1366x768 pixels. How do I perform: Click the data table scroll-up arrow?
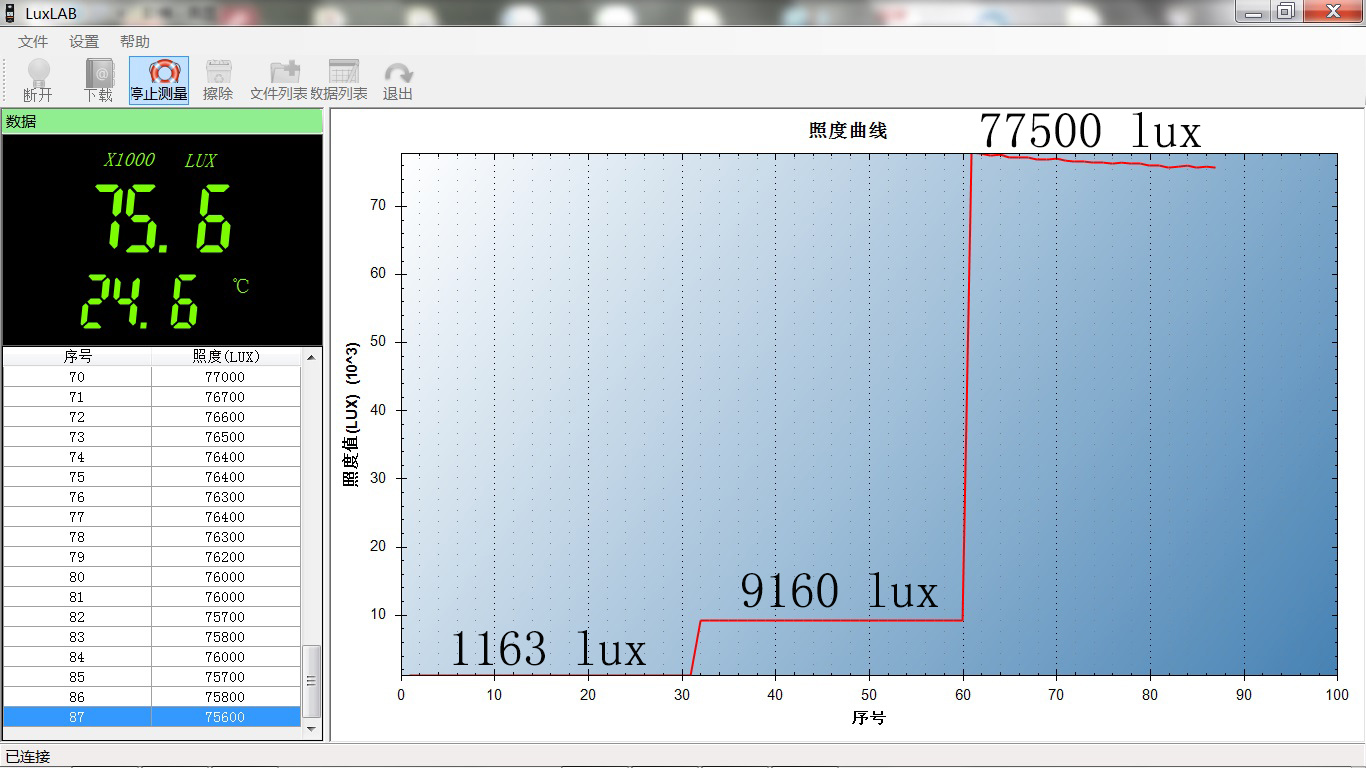(x=312, y=357)
